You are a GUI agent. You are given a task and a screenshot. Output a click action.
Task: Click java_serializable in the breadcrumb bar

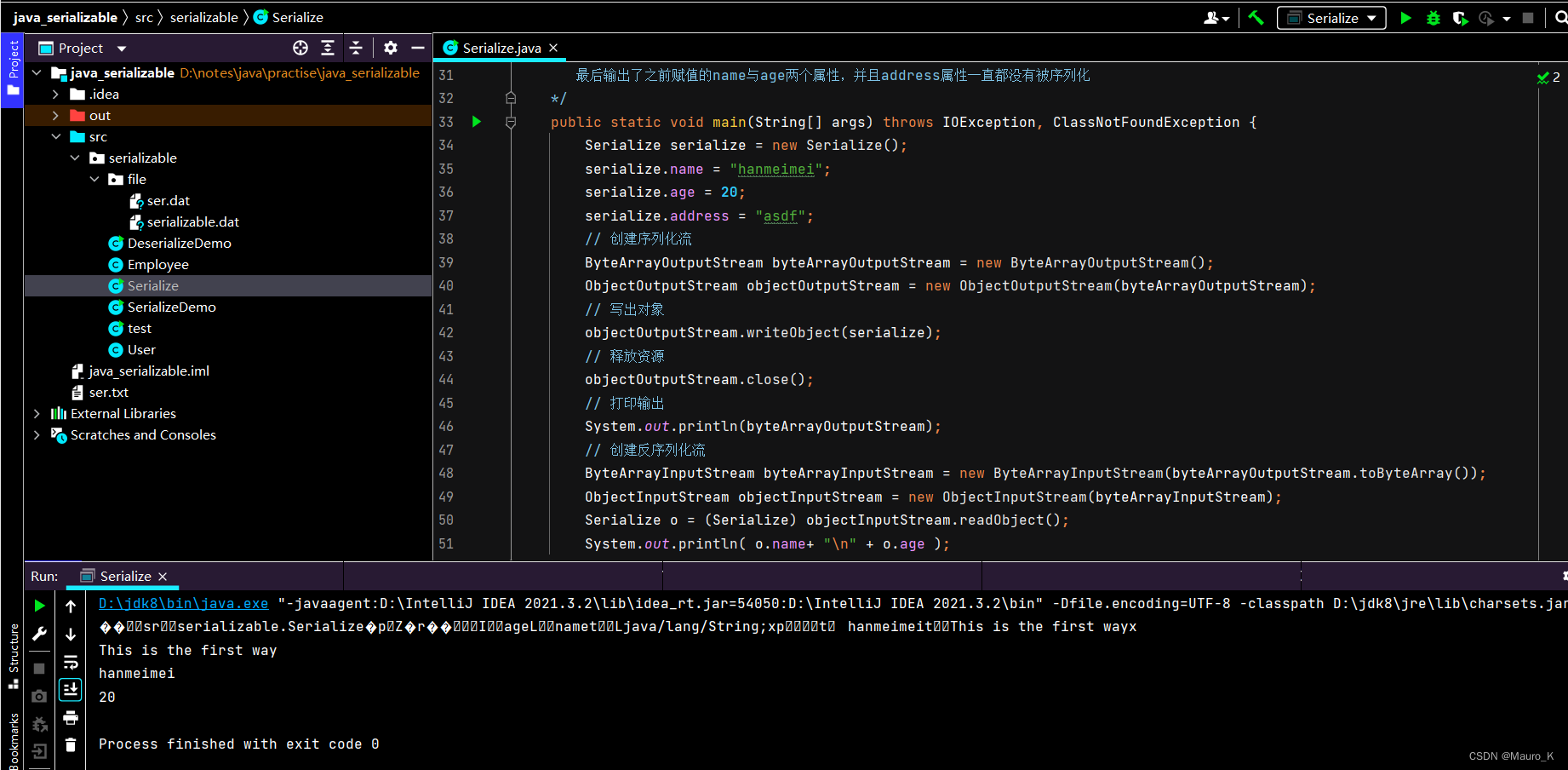(66, 17)
